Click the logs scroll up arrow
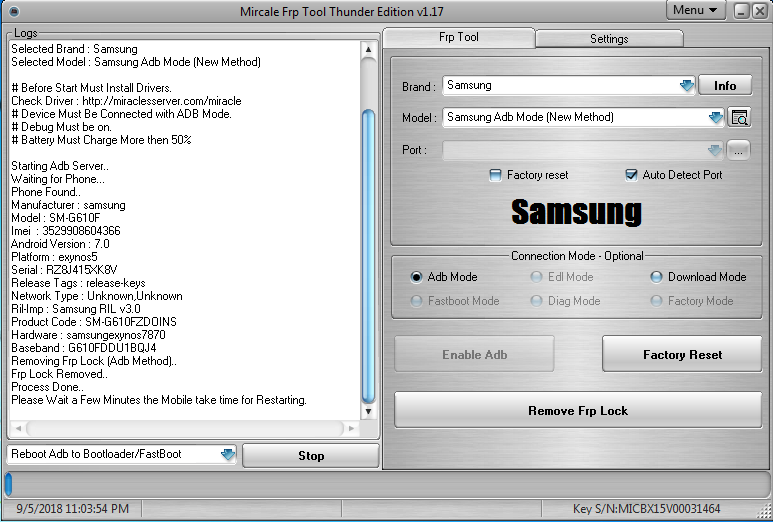 click(368, 49)
